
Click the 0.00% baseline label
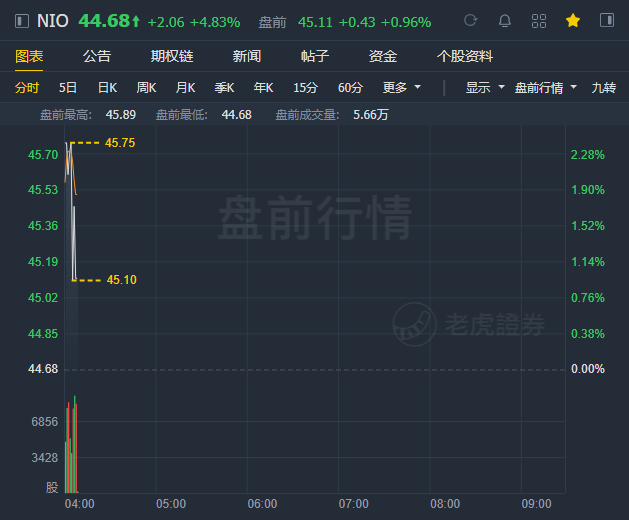[588, 369]
